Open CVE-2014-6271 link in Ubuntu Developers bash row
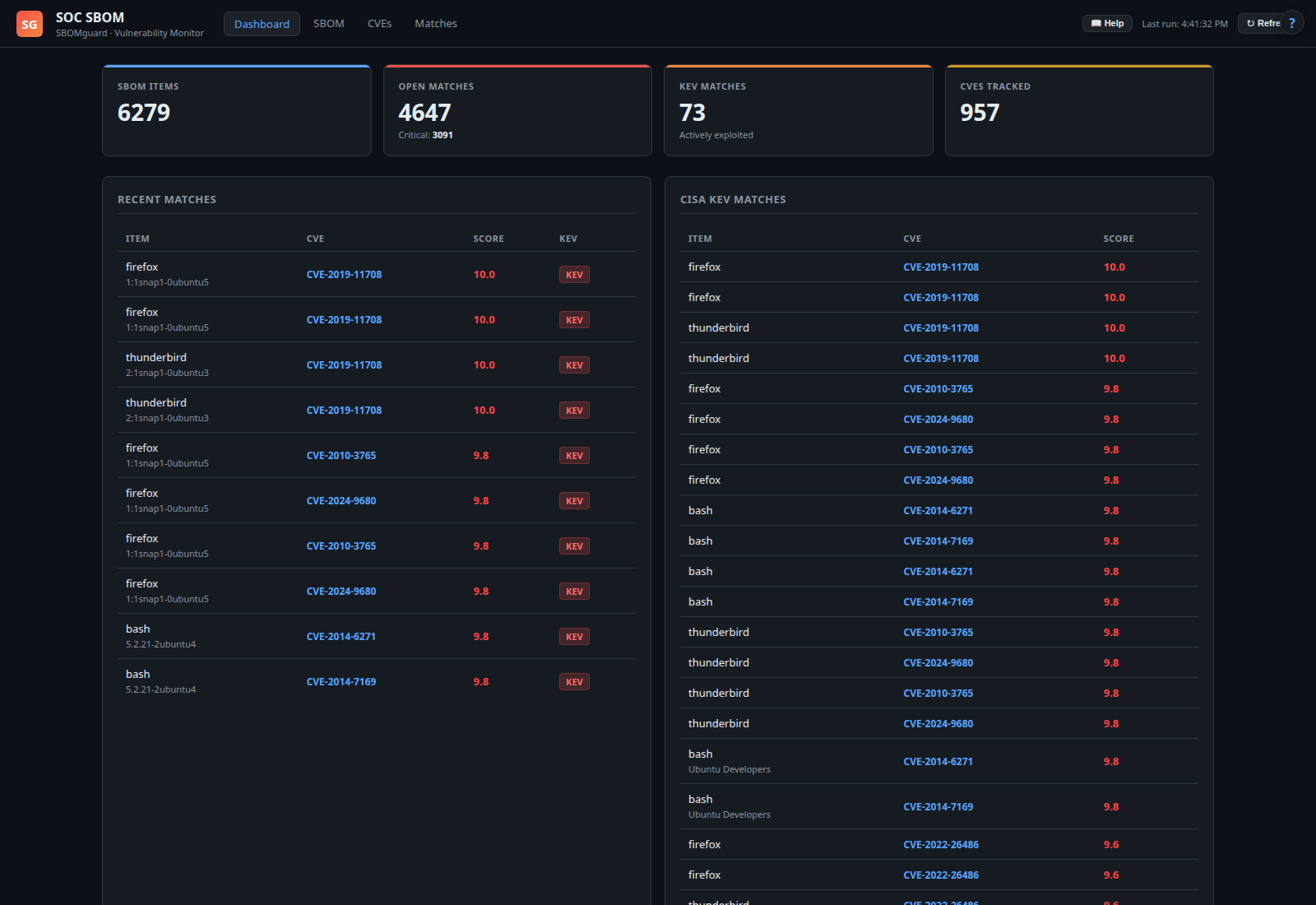This screenshot has width=1316, height=905. tap(938, 762)
